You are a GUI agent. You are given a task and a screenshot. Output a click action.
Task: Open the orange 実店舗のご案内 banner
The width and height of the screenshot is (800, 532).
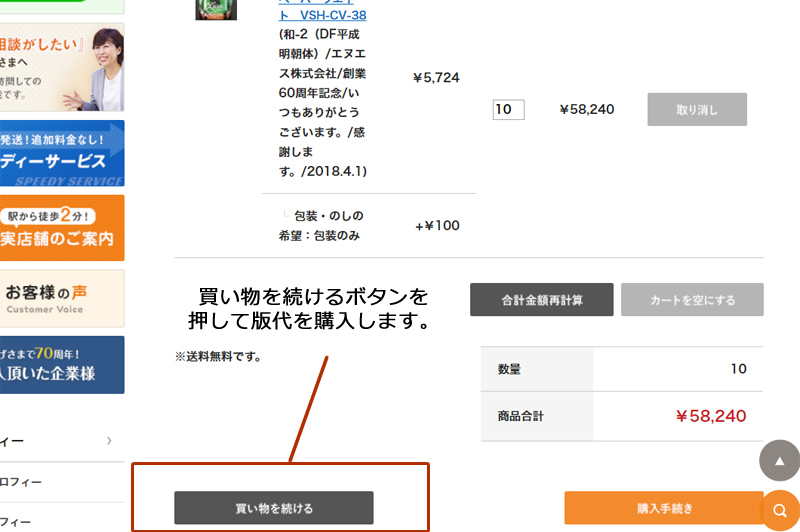click(62, 228)
